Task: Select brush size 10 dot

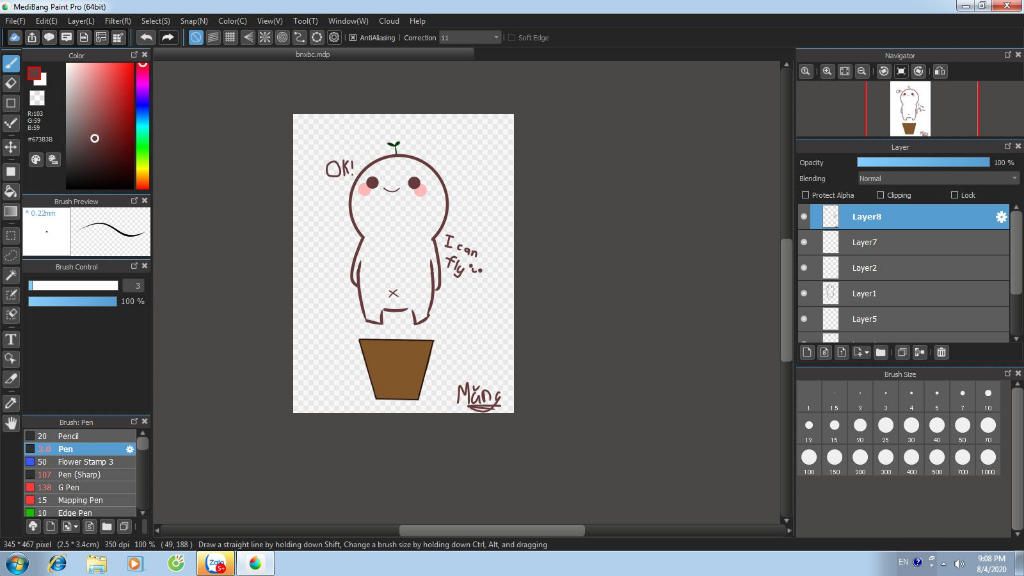Action: pos(987,393)
